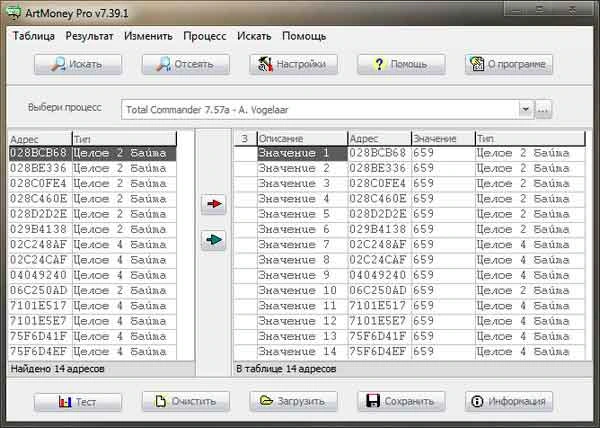Click the Искать search button
This screenshot has width=600, height=428.
[78, 64]
